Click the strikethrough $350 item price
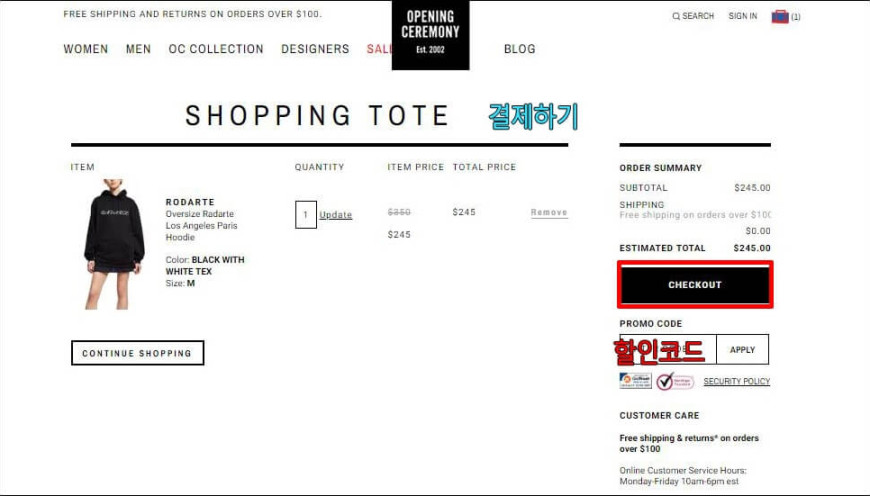The width and height of the screenshot is (870, 496). point(399,212)
